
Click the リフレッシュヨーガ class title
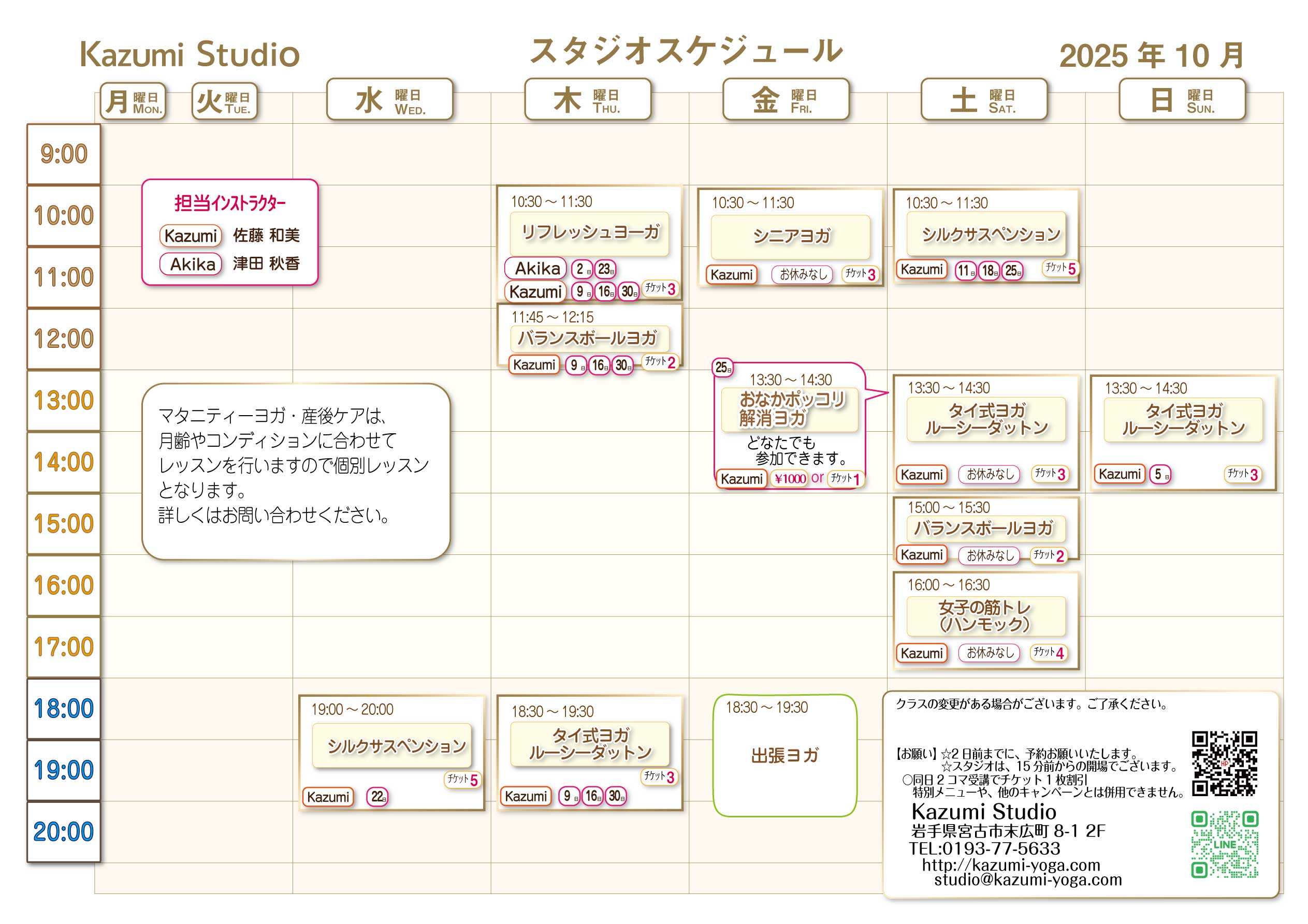[590, 232]
